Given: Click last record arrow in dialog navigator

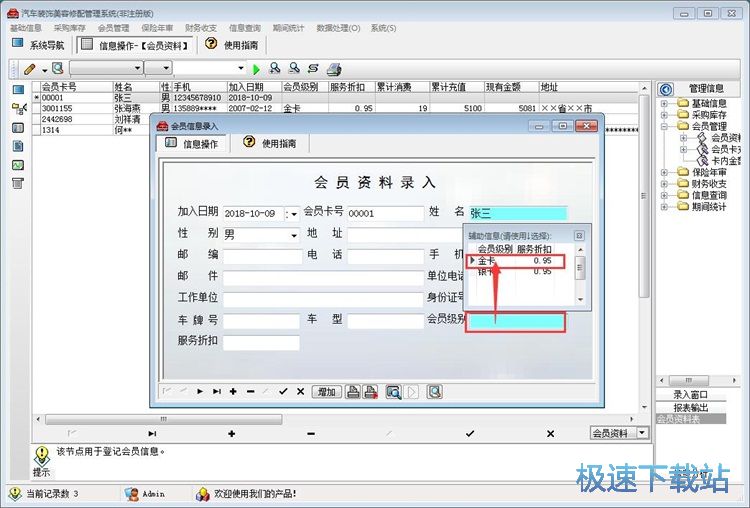Looking at the screenshot, I should [217, 392].
